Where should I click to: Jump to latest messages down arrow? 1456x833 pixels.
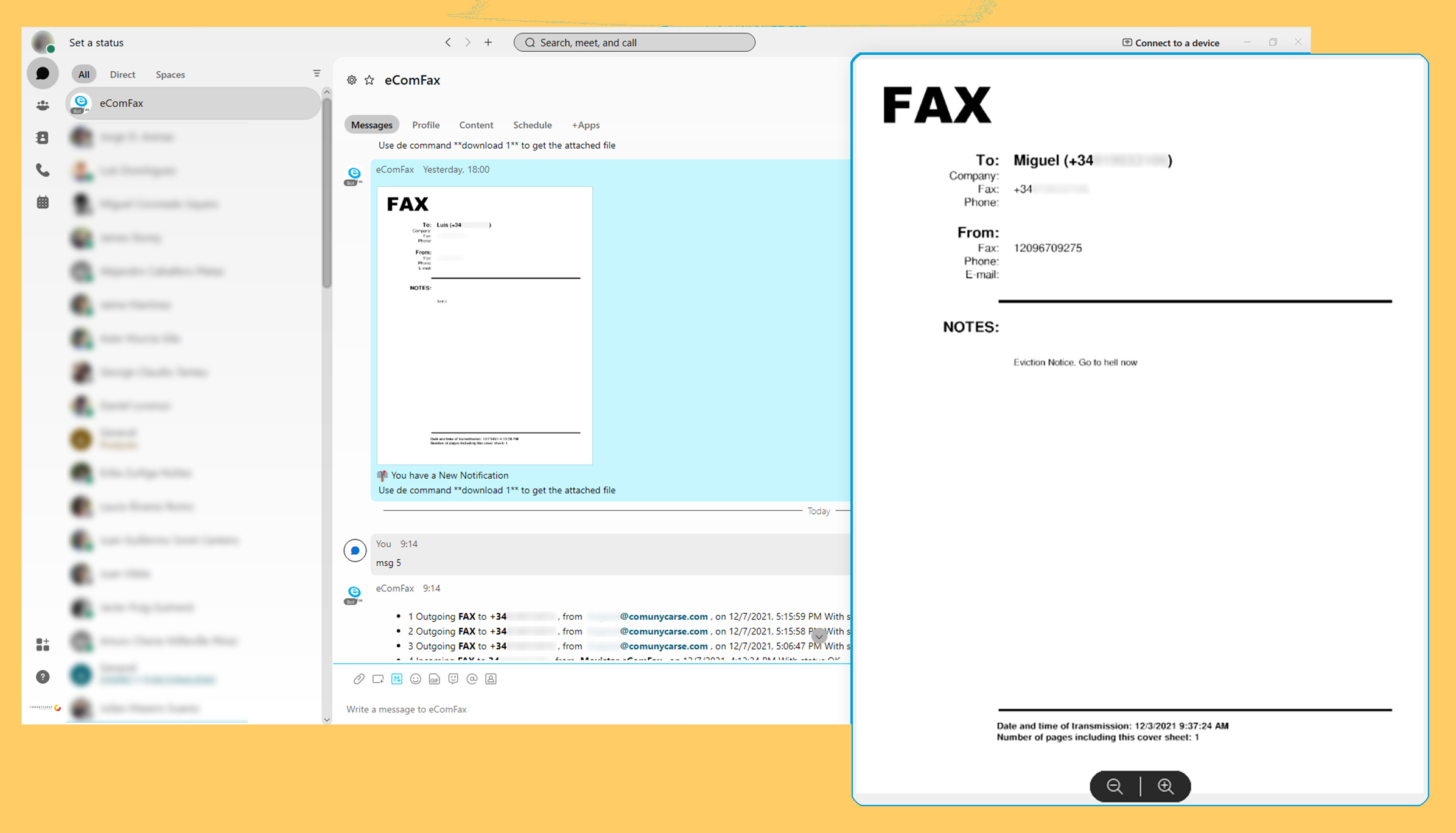819,636
